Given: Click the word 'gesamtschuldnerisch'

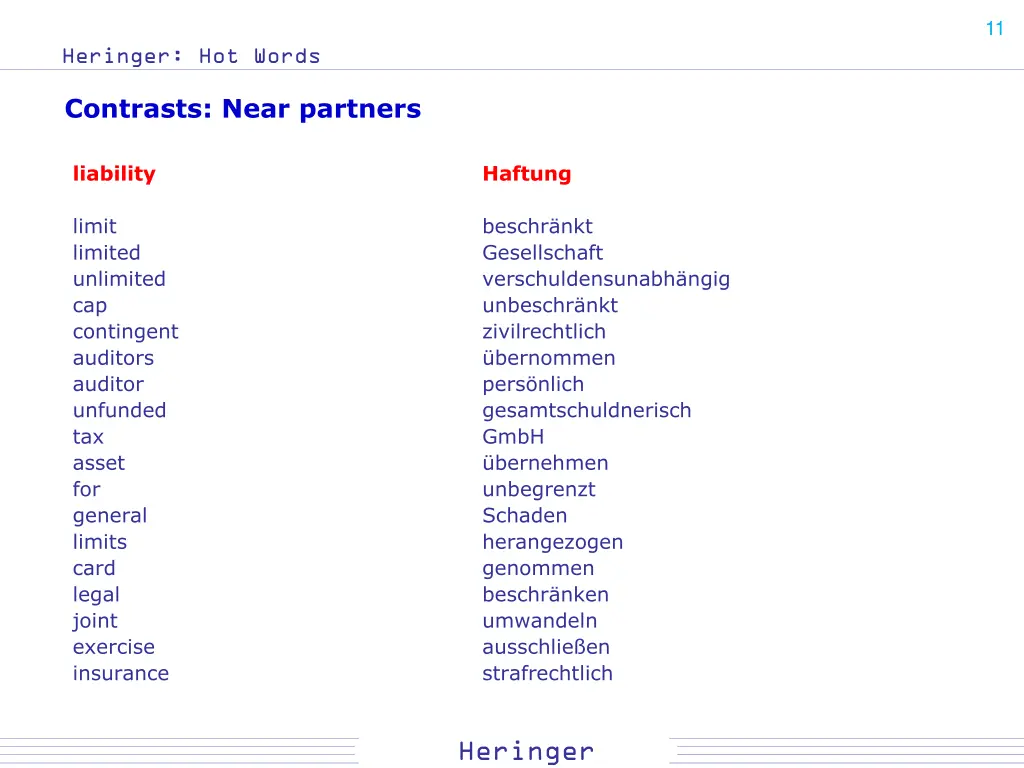Looking at the screenshot, I should [x=586, y=411].
